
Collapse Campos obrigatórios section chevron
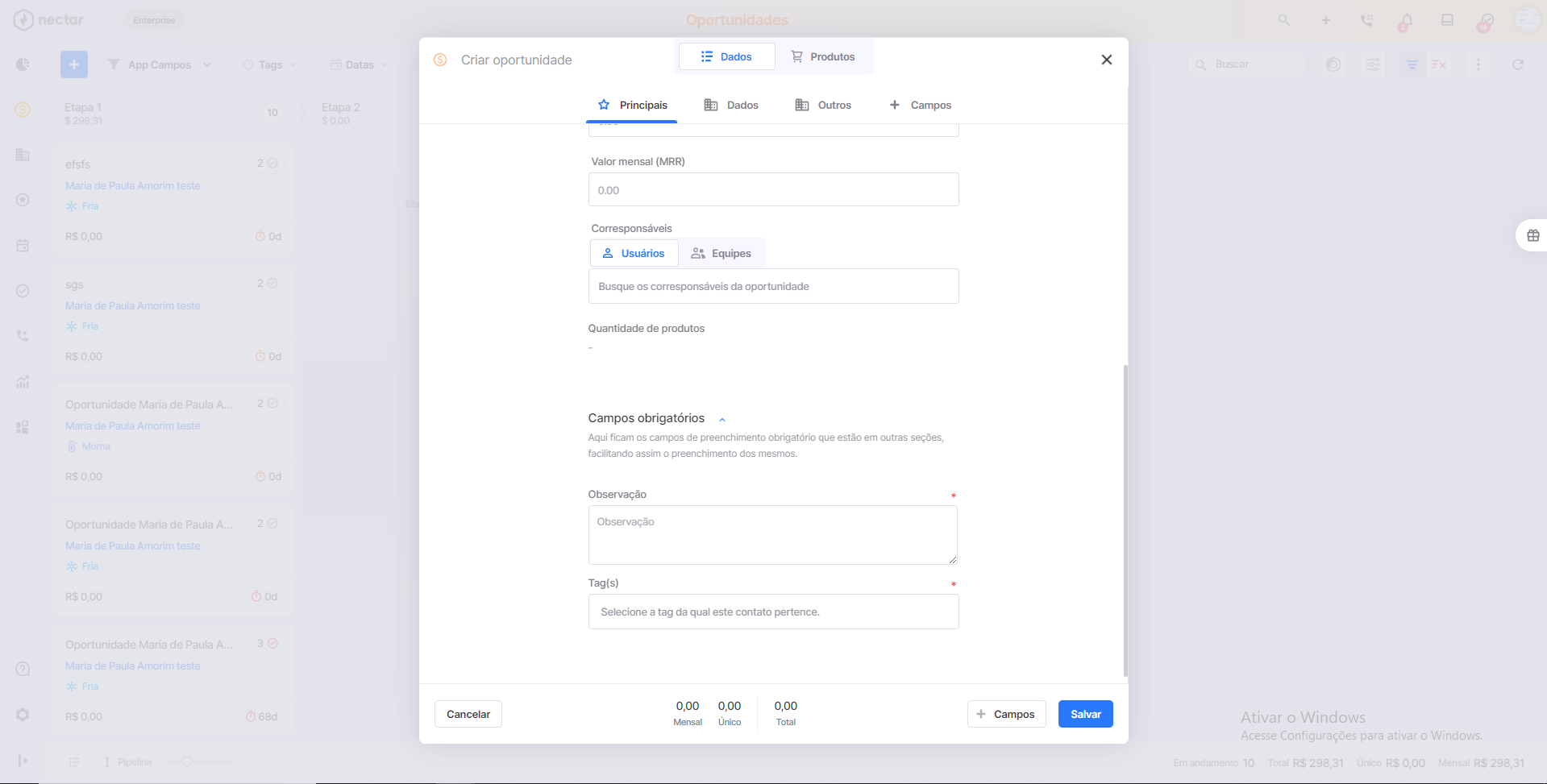(722, 419)
